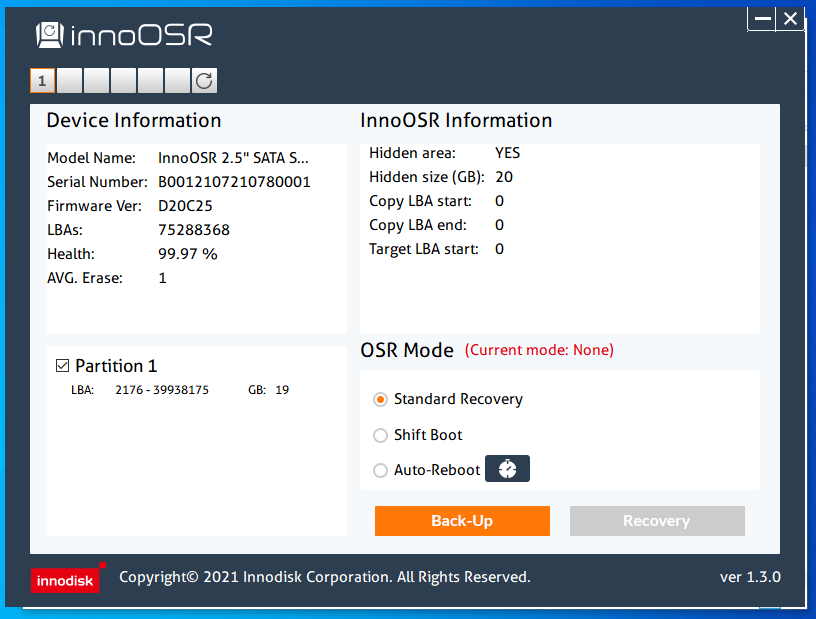Click the refresh device list icon
Viewport: 816px width, 619px height.
pyautogui.click(x=204, y=81)
